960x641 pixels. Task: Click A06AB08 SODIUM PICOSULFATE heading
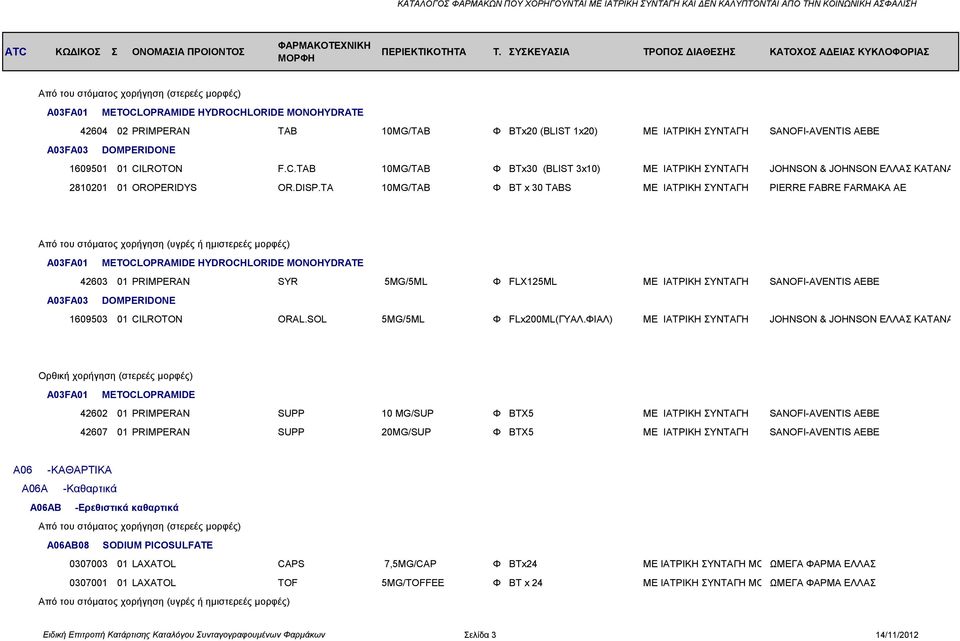click(130, 545)
